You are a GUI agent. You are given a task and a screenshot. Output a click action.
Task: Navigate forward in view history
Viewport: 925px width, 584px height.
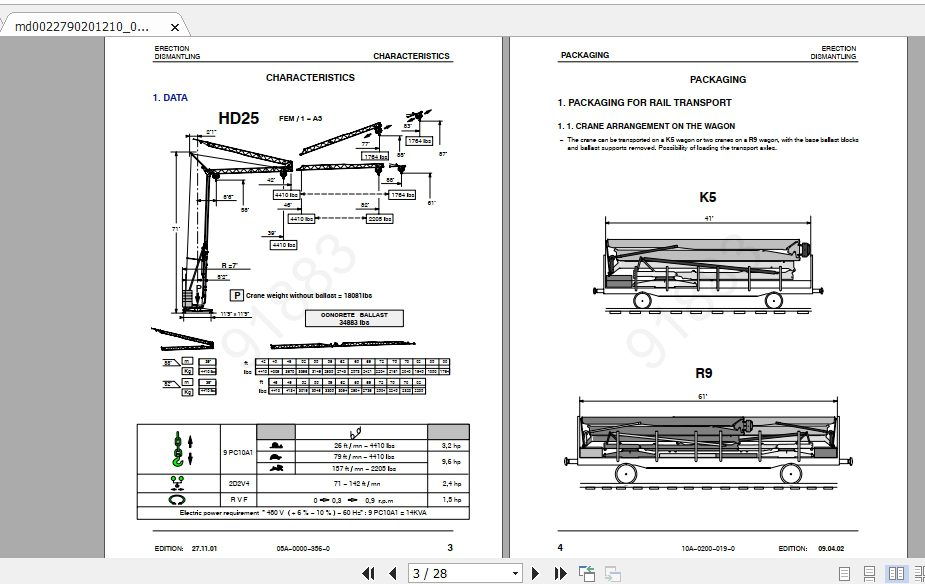tap(613, 573)
